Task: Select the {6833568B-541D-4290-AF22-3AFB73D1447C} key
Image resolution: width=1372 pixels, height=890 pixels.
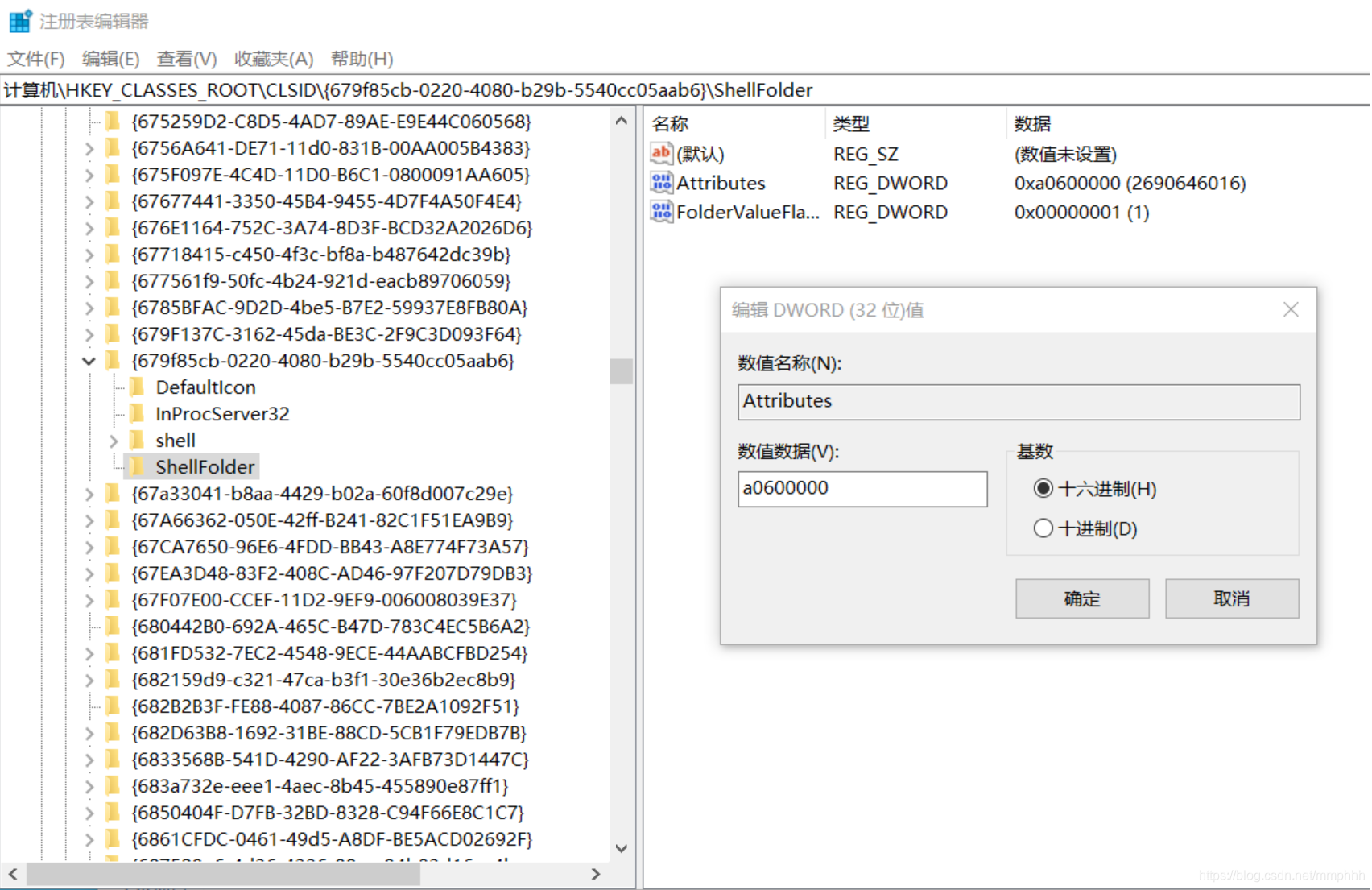Action: tap(330, 759)
